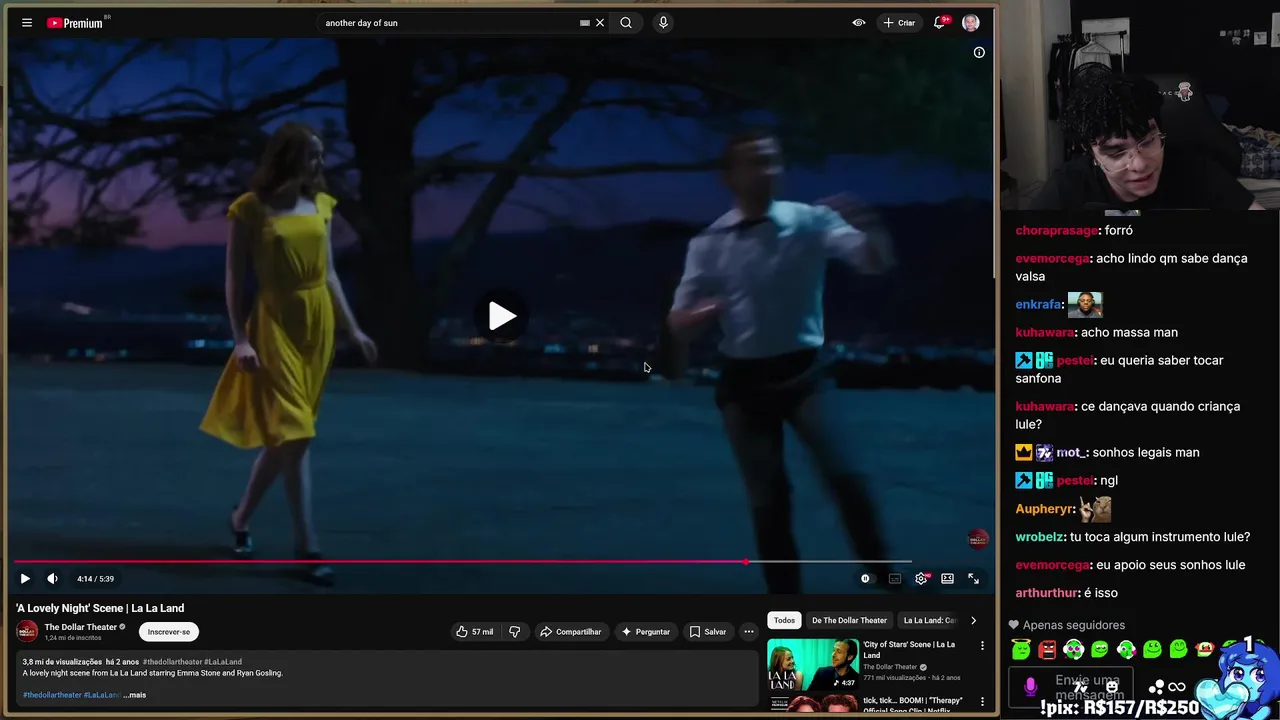
Task: Open The Dollar Theater channel name
Action: coord(81,627)
